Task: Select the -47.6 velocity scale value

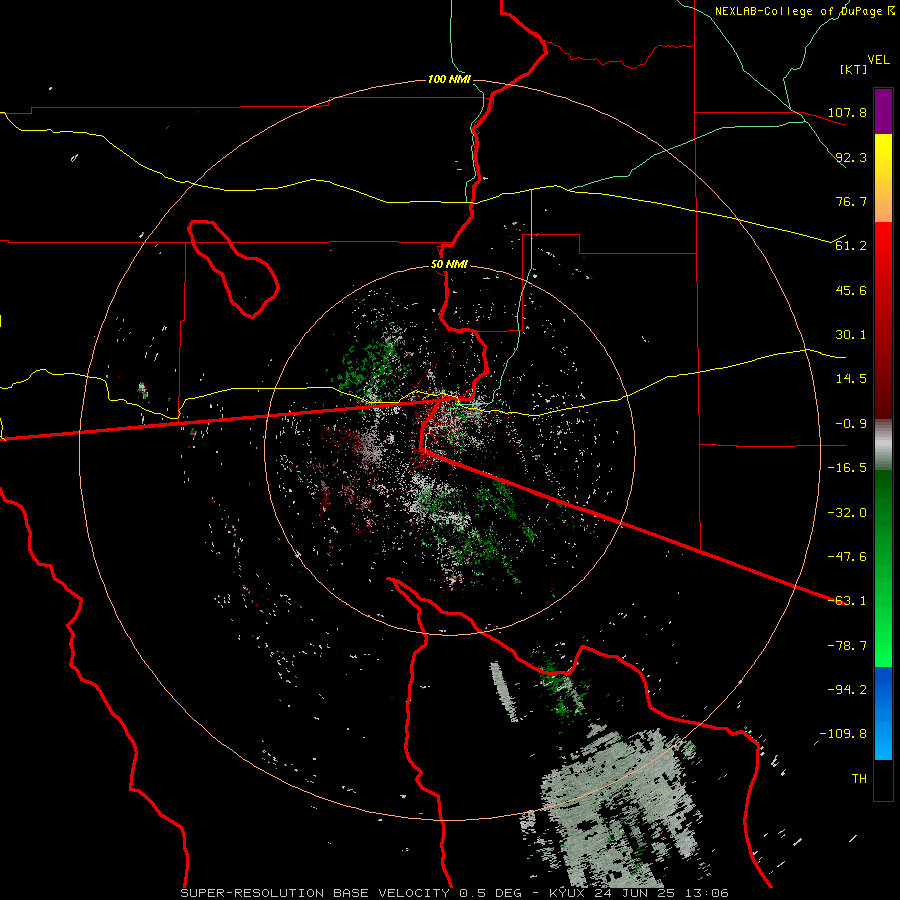Action: point(847,557)
